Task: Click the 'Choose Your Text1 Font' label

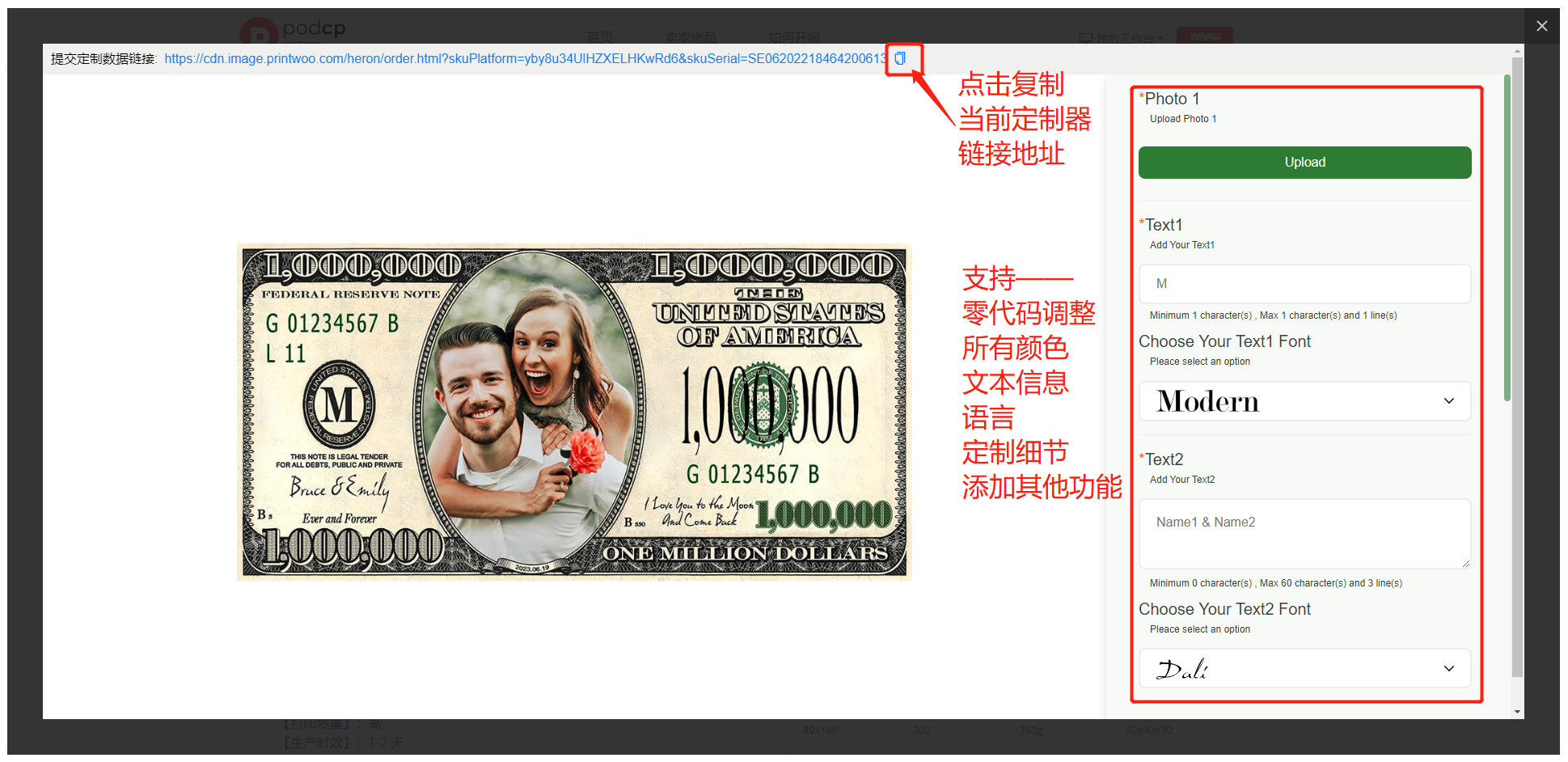Action: [1224, 341]
